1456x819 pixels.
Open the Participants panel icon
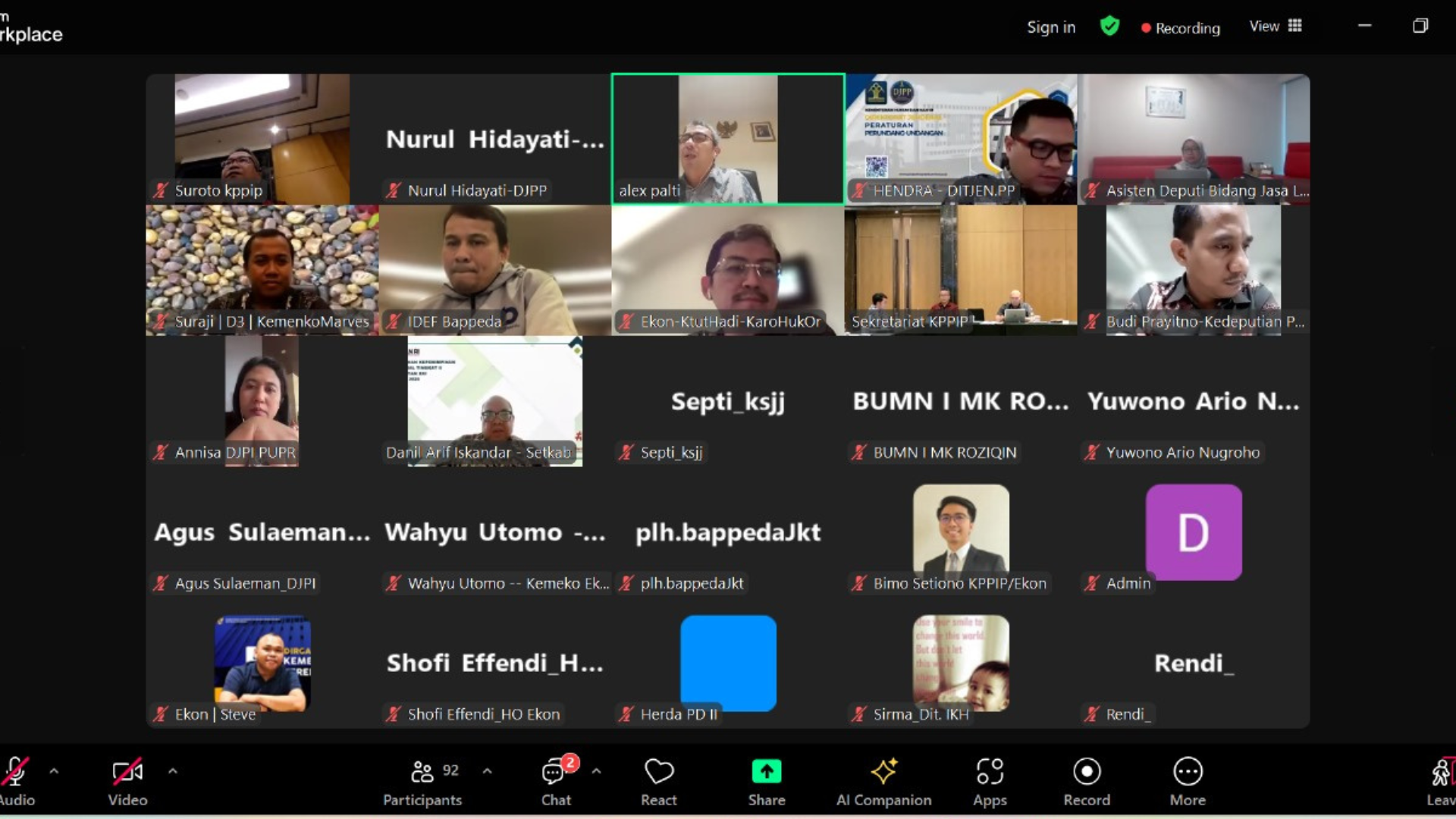tap(422, 772)
